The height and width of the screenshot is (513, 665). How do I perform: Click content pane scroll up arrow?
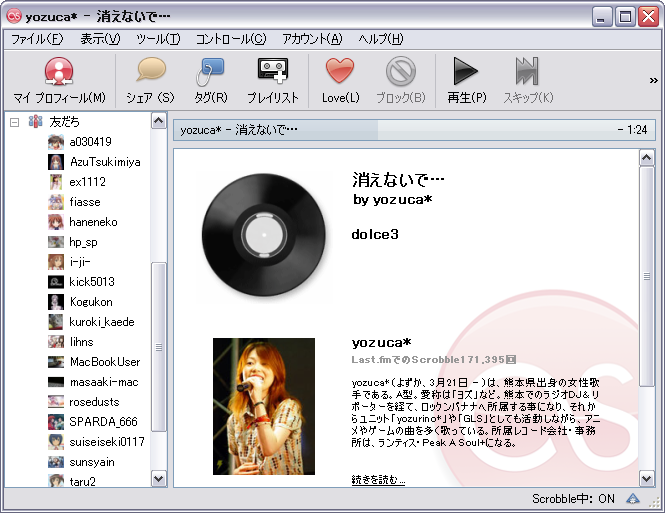(646, 158)
